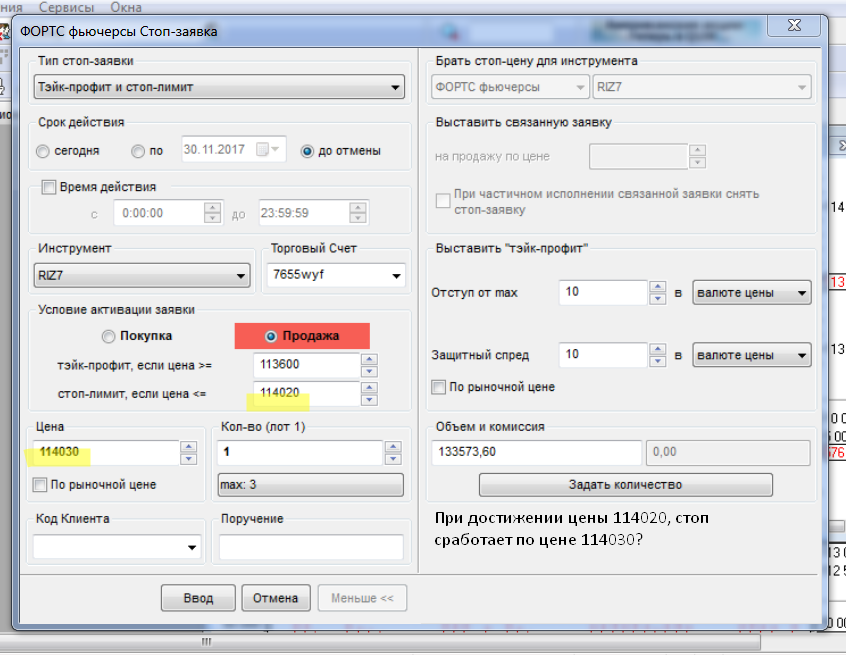
Task: Select the "по" date validity radio button
Action: click(138, 152)
